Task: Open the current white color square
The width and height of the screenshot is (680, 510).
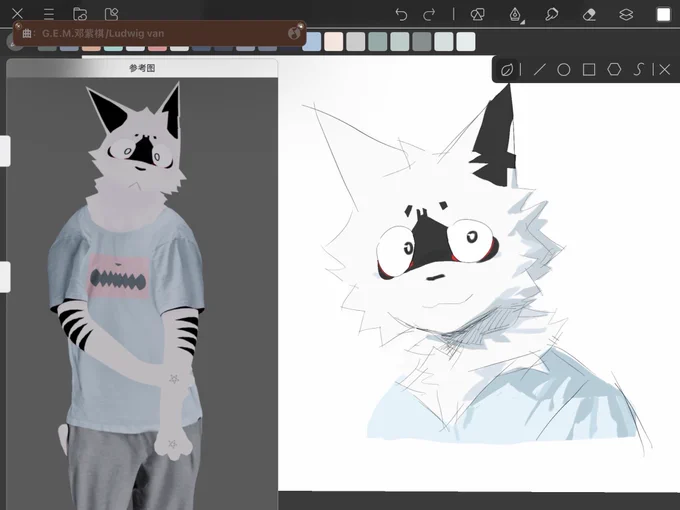Action: click(x=664, y=14)
